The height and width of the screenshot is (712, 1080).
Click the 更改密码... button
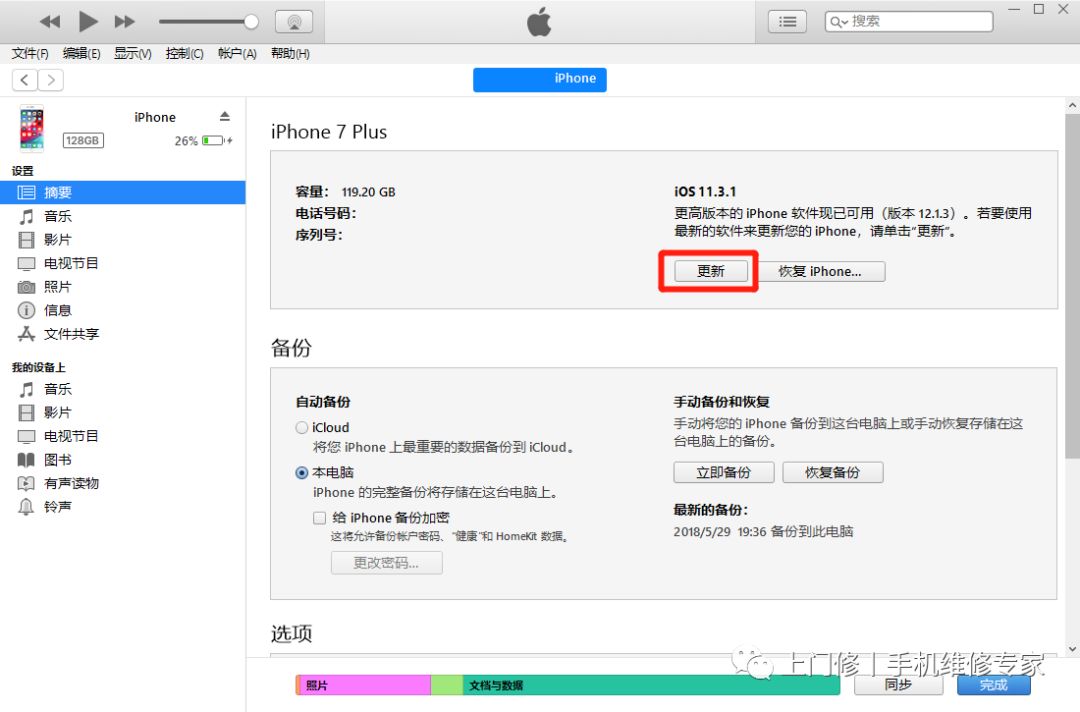coord(386,563)
